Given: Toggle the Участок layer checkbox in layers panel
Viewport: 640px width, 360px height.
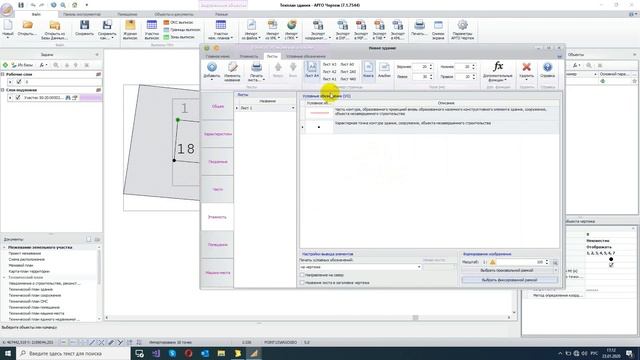Looking at the screenshot, I should click(x=18, y=98).
